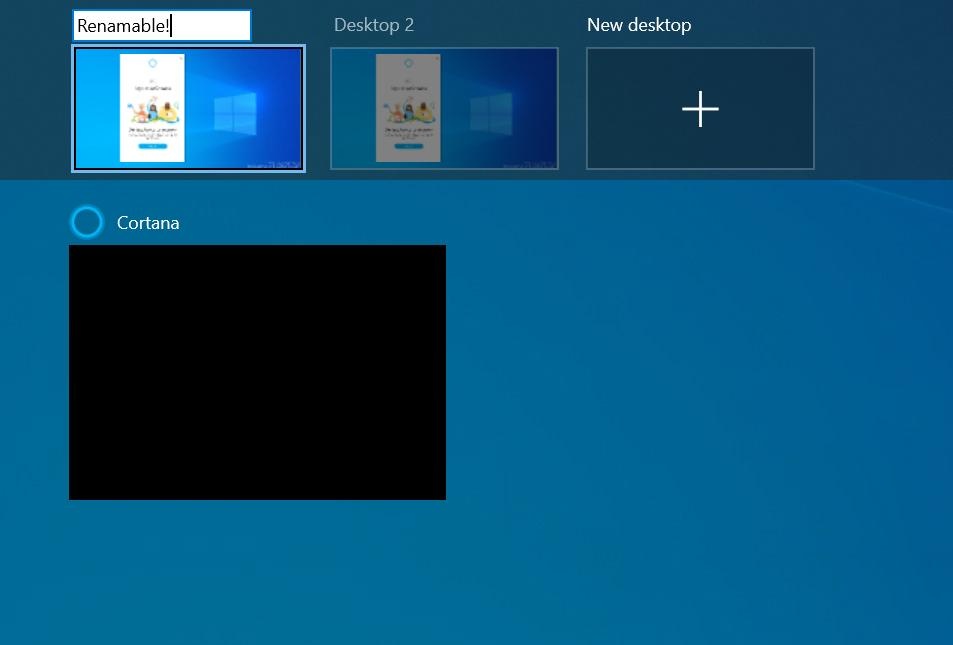Click the mini Cortana window in the Desktop 2 thumbnail
This screenshot has height=645, width=953.
[x=408, y=108]
